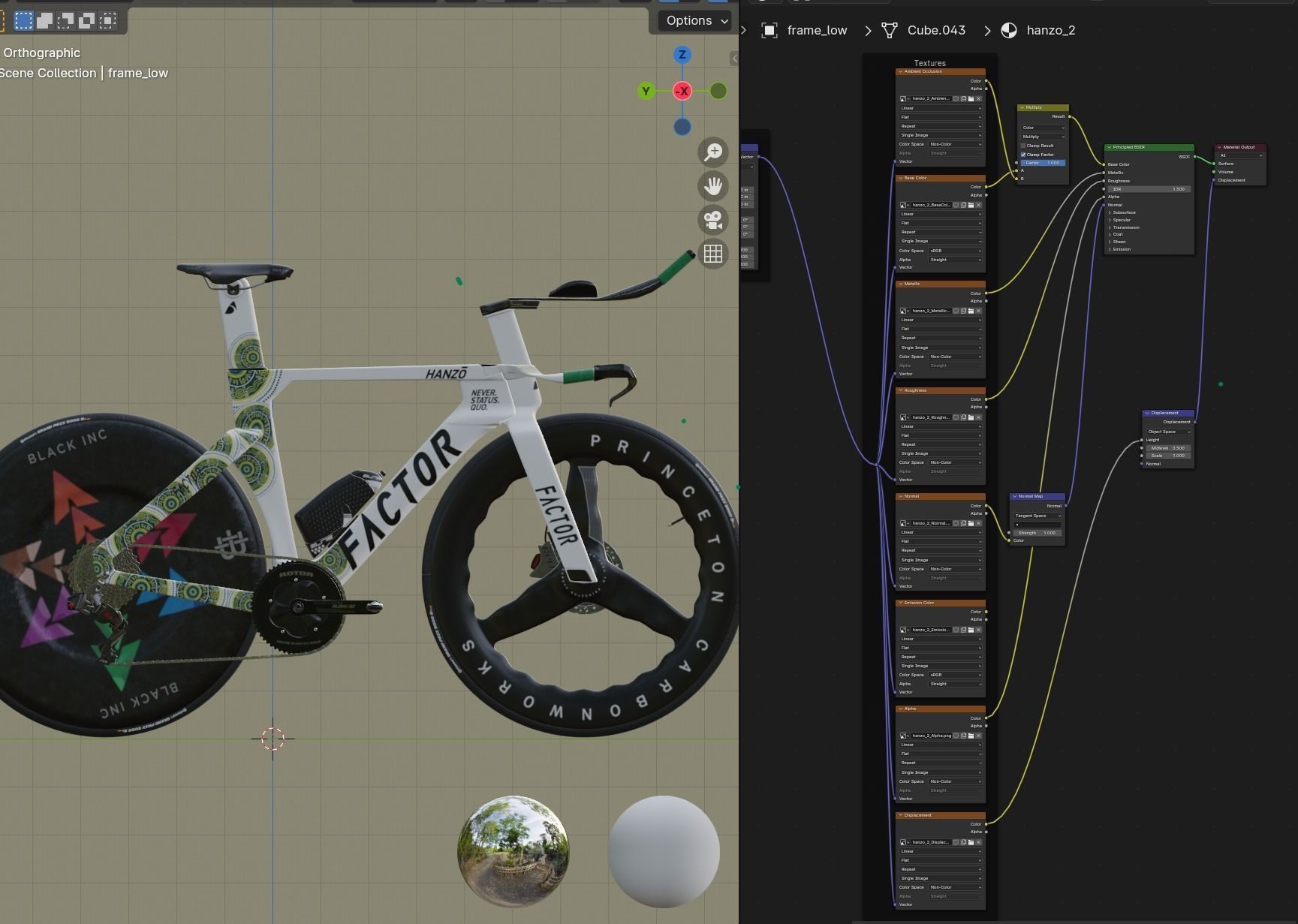
Task: Toggle camera view with the camera icon
Action: coord(713,220)
